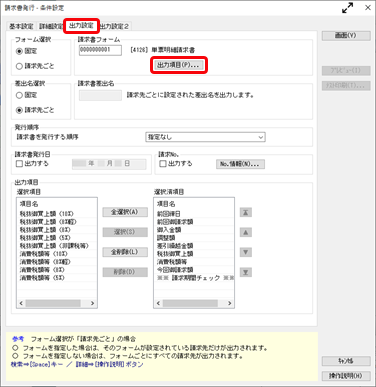The height and width of the screenshot is (387, 376).
Task: Toggle full-screen expand arrows in title bar
Action: pyautogui.click(x=348, y=8)
